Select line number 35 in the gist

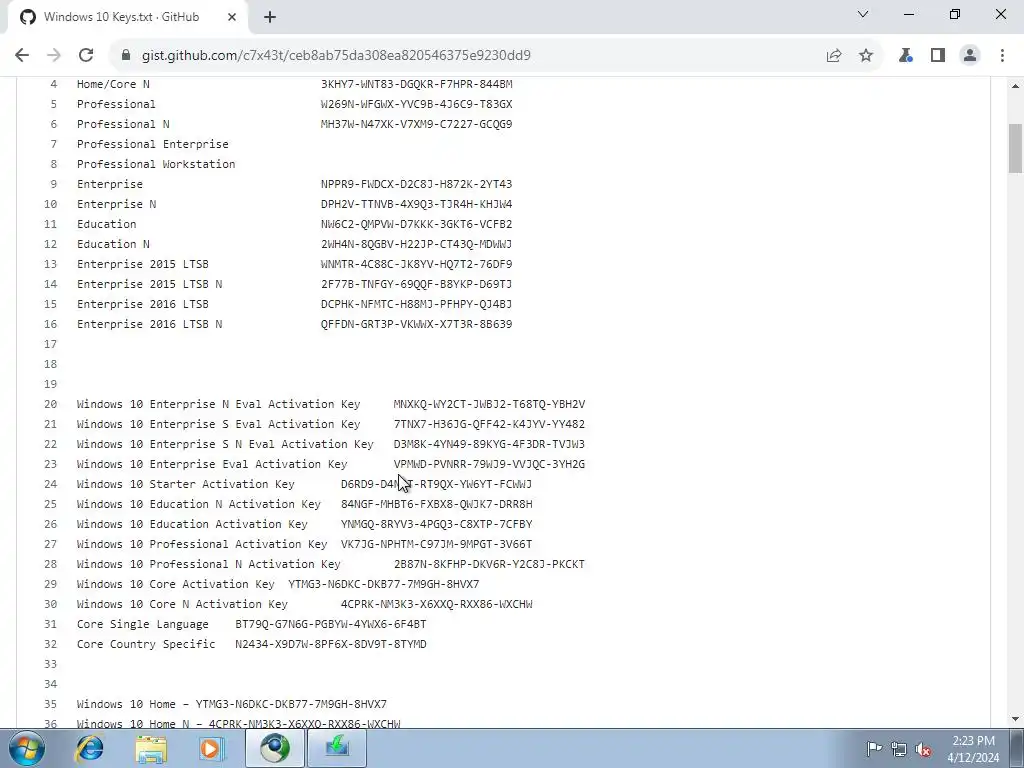50,704
